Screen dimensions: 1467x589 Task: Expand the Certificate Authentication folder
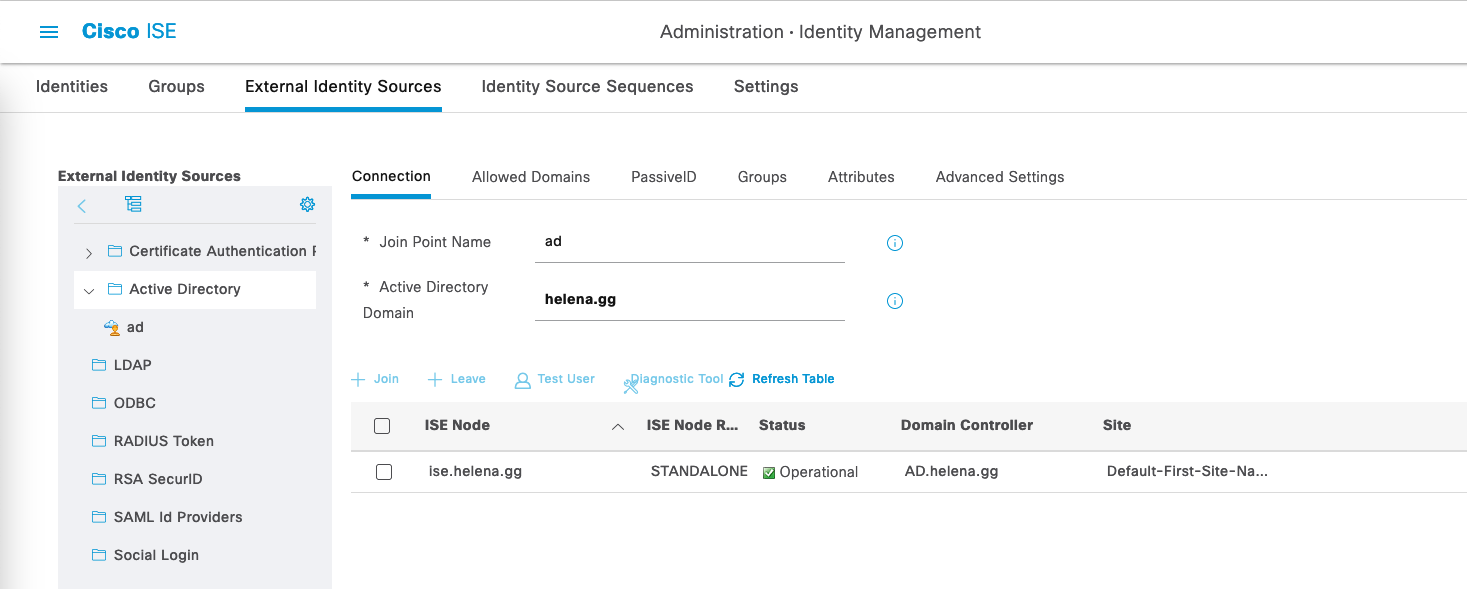point(89,252)
